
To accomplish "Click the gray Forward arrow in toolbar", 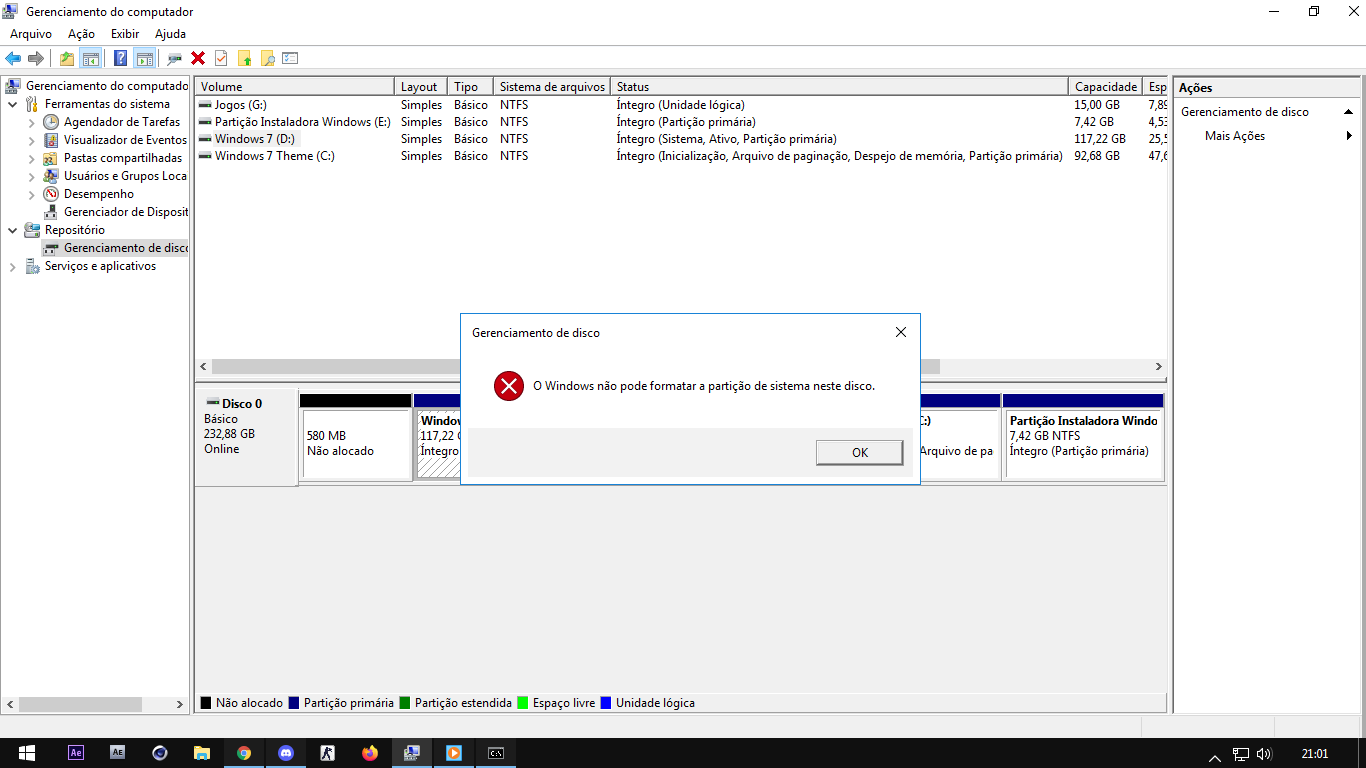I will tap(36, 58).
